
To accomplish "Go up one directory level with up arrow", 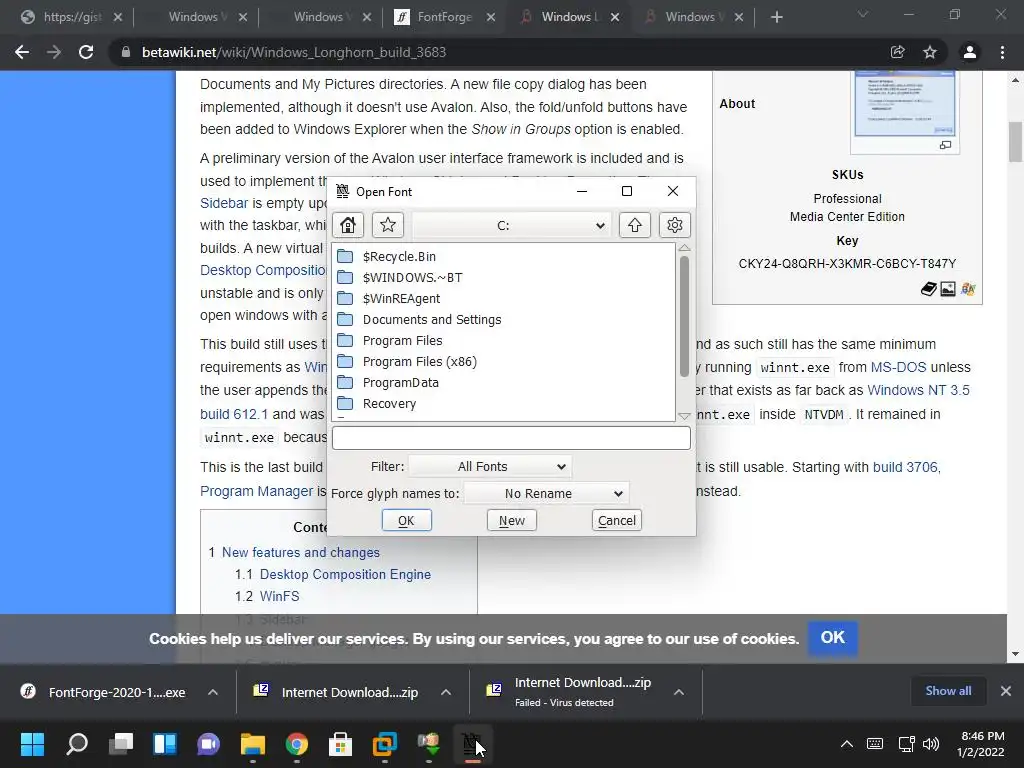I will tap(635, 225).
